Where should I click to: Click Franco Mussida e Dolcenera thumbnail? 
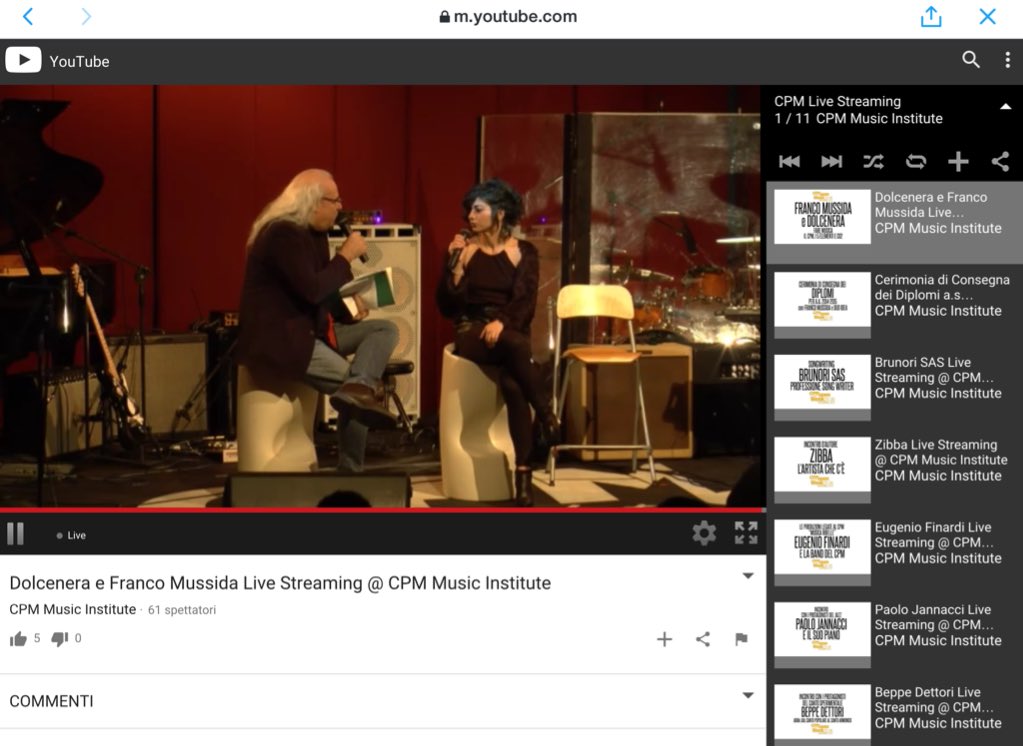[822, 217]
